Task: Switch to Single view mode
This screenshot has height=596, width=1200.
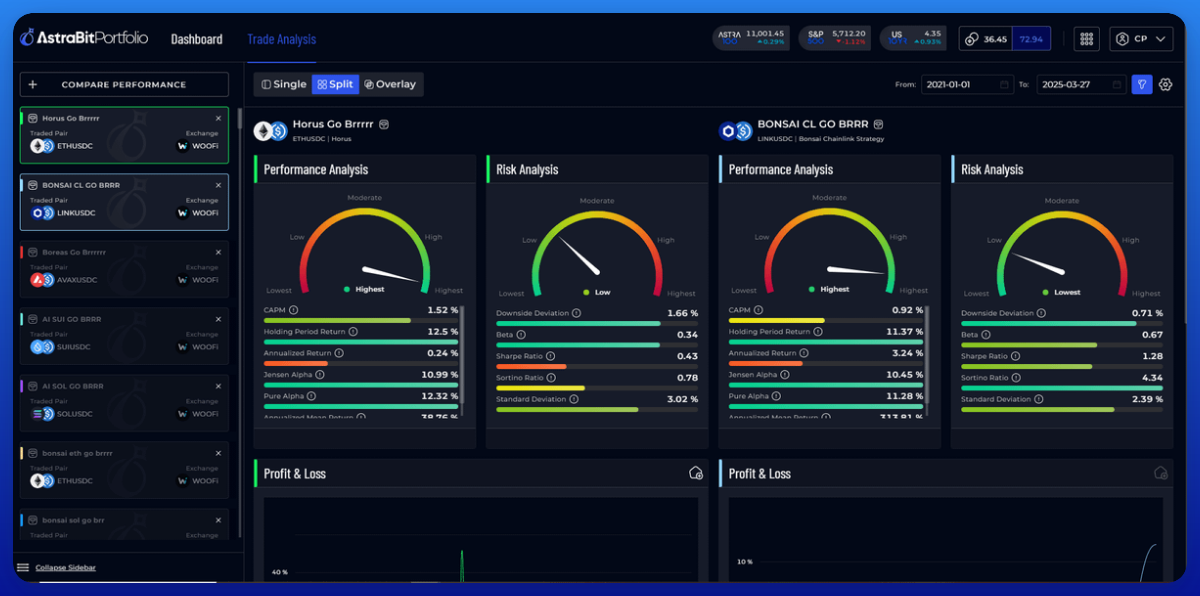Action: pyautogui.click(x=284, y=84)
